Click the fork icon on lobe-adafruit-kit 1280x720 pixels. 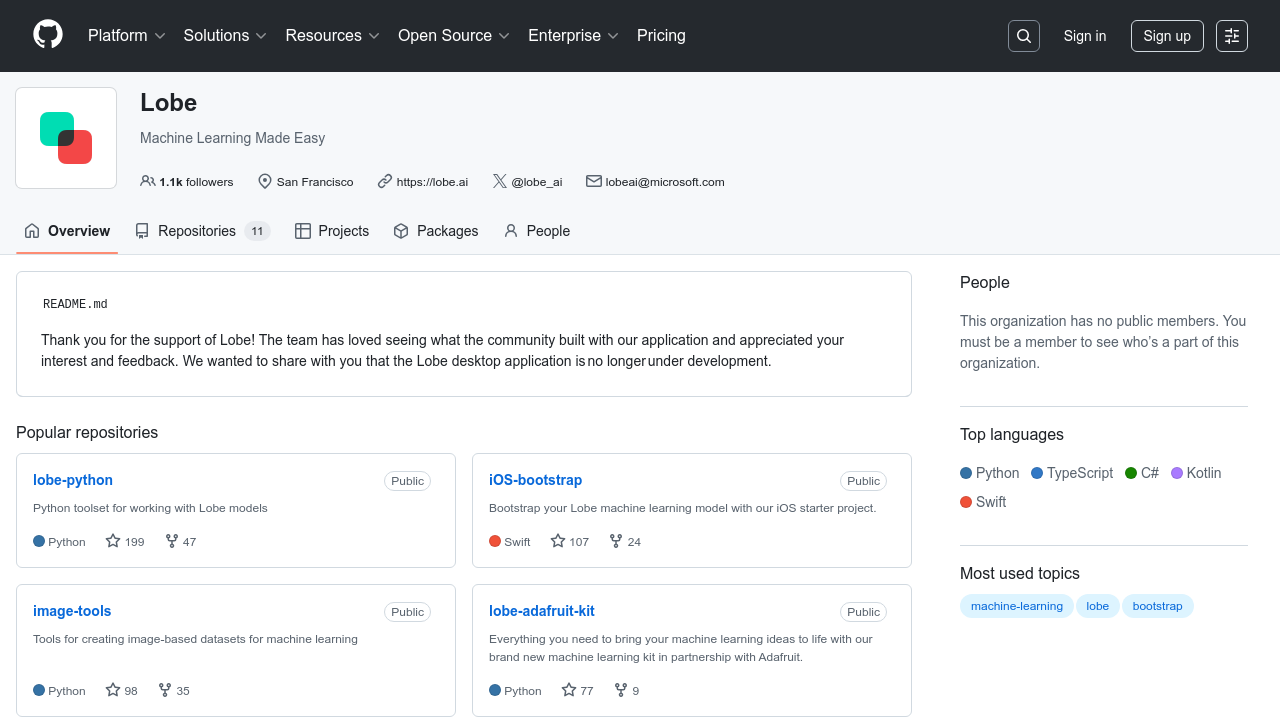621,690
